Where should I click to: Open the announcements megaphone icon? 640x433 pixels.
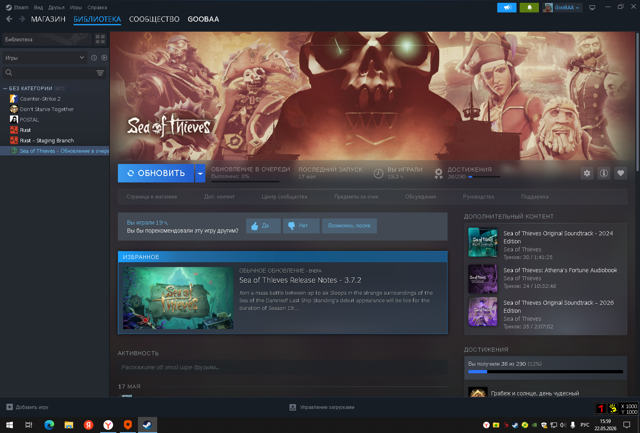tap(507, 7)
